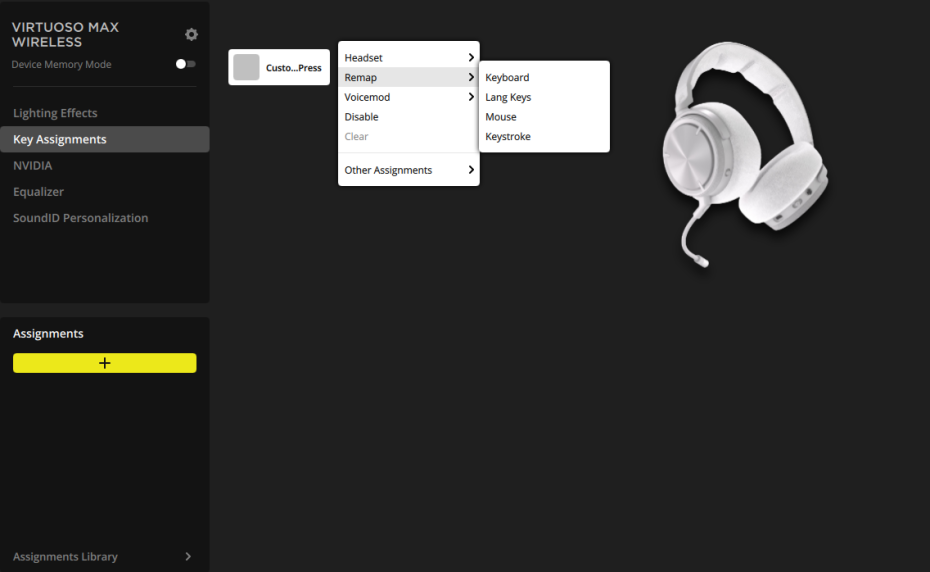The width and height of the screenshot is (930, 572).
Task: Expand Assignments Library chevron
Action: [x=188, y=557]
